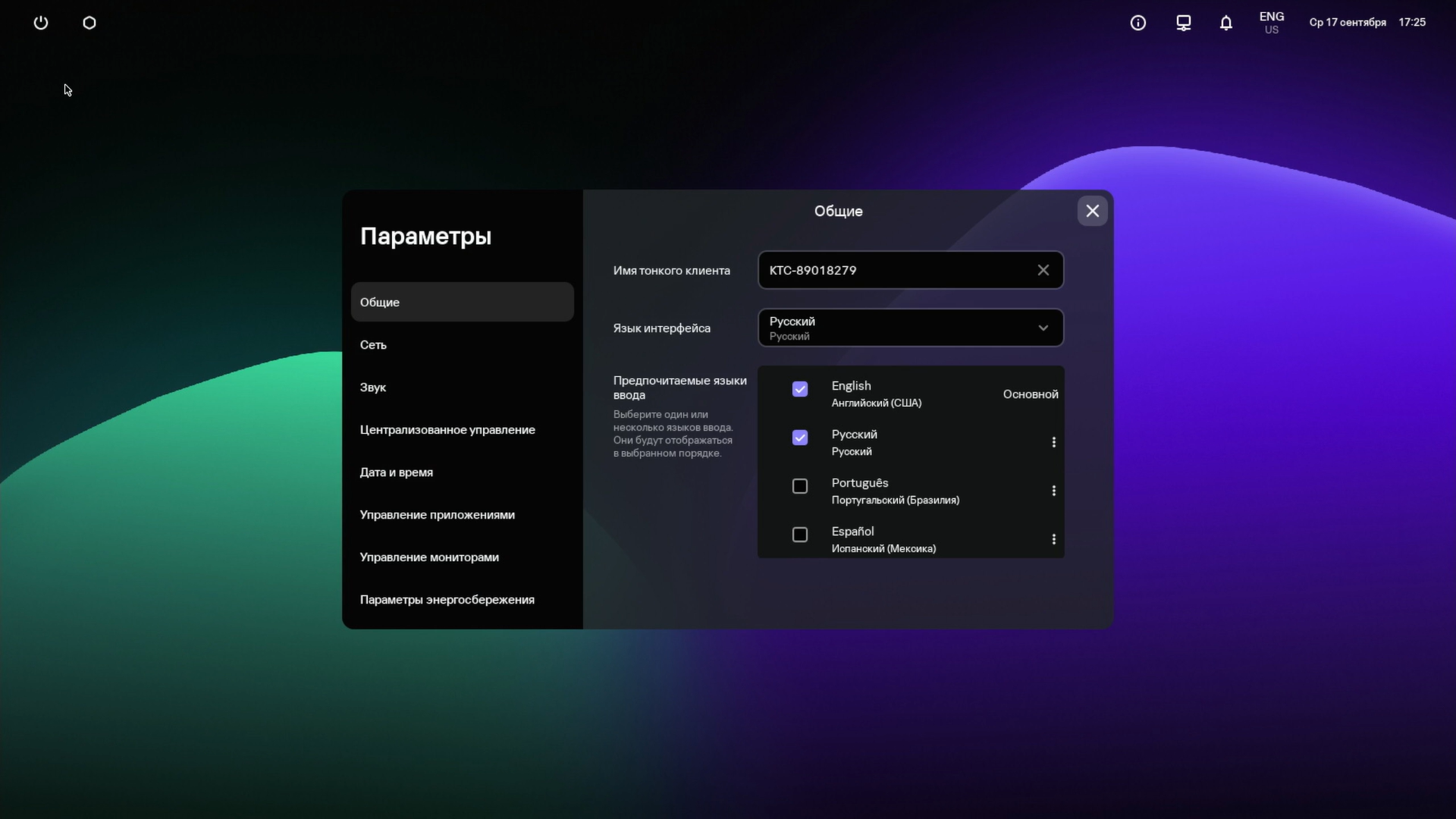The height and width of the screenshot is (819, 1456).
Task: Click the monitor connection icon
Action: click(1183, 23)
